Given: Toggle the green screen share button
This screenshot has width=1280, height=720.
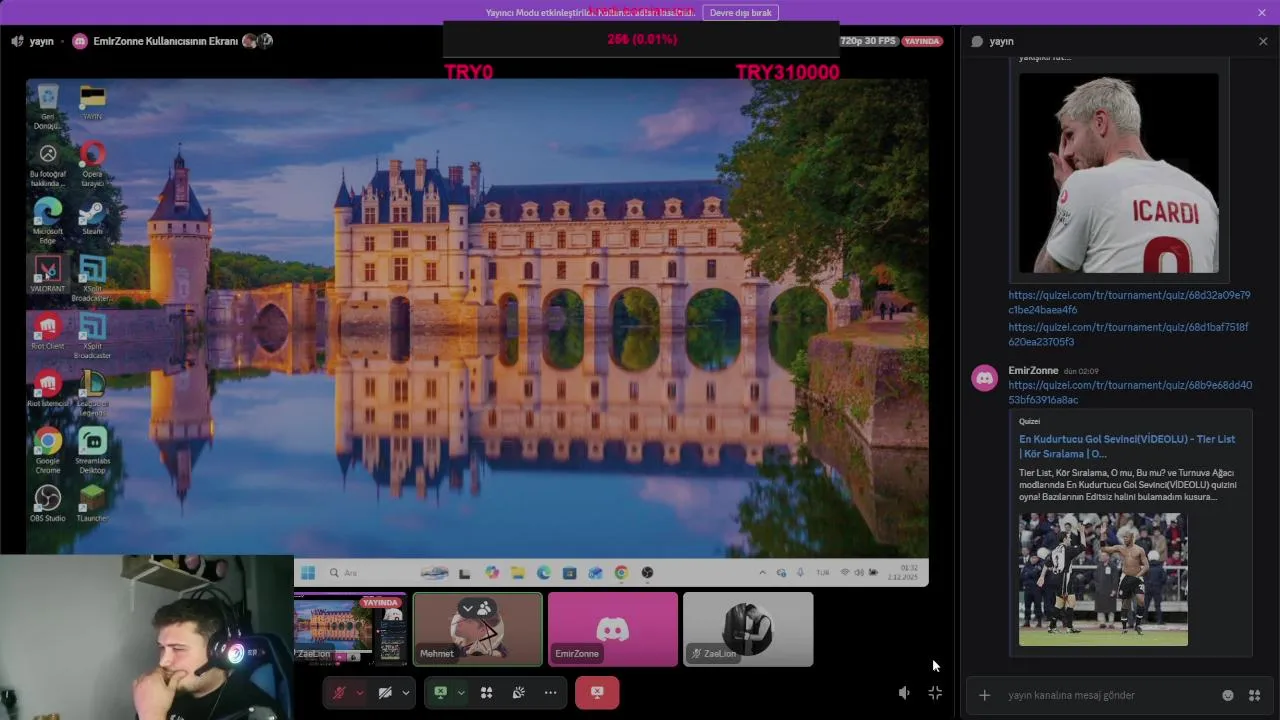Looking at the screenshot, I should pos(440,693).
